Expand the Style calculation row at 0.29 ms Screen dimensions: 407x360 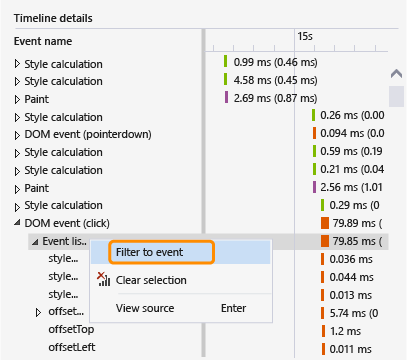point(17,207)
